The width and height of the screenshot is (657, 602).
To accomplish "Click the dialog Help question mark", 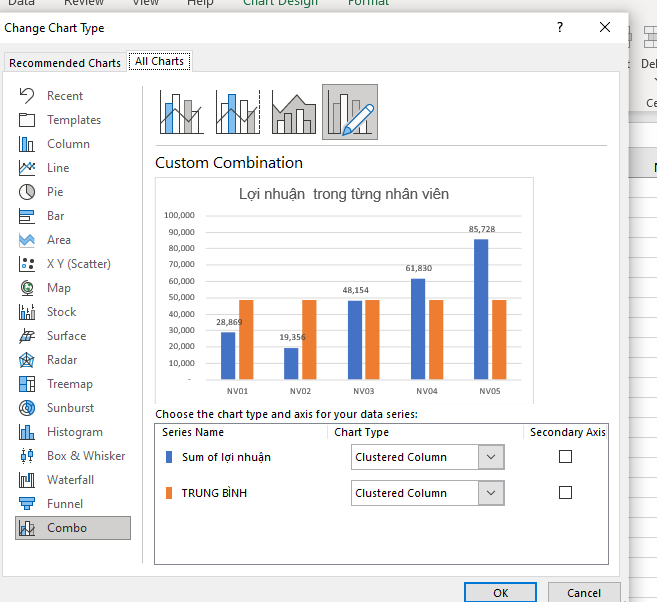I will [x=560, y=28].
